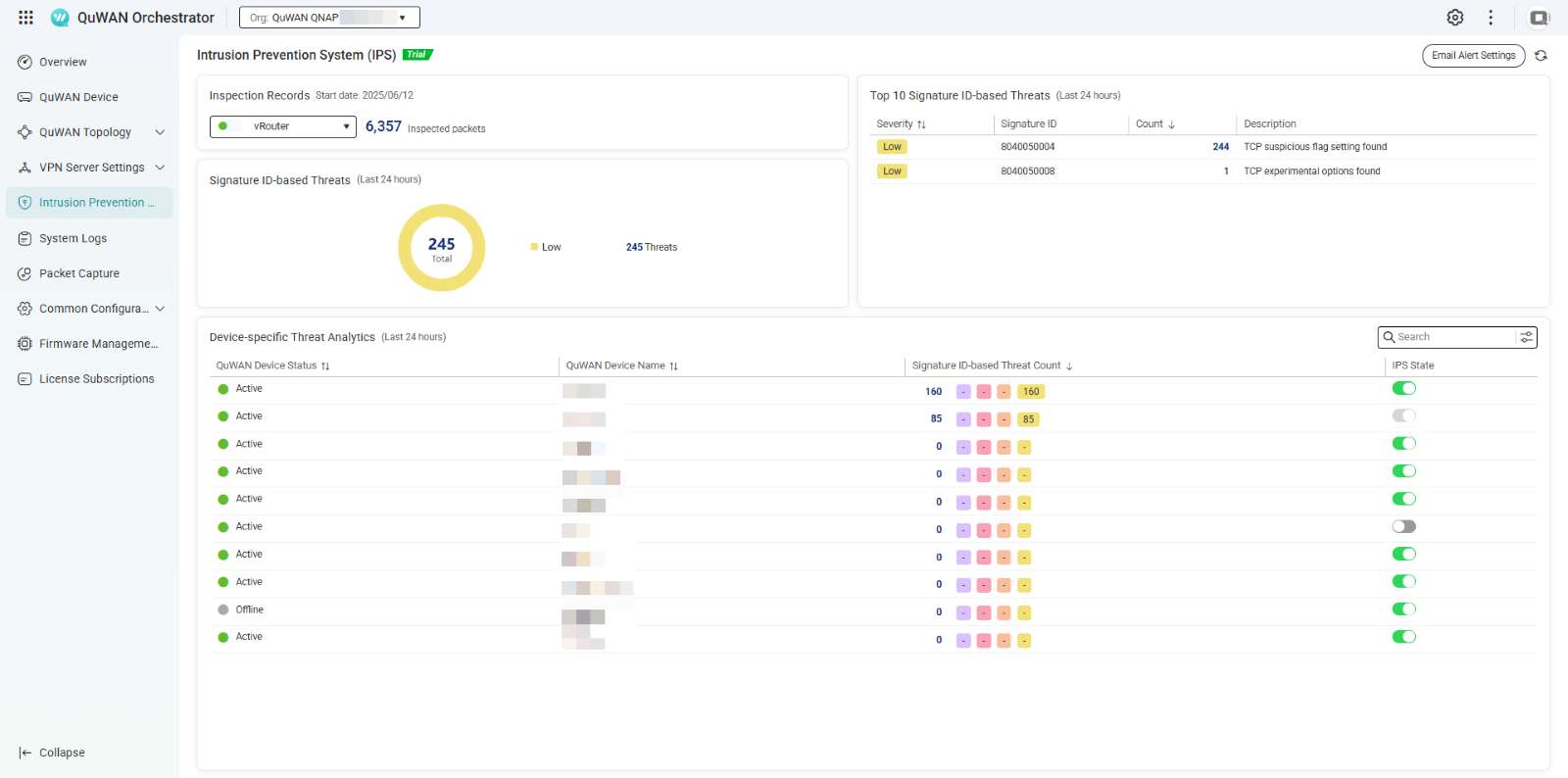
Task: Open the Org QuWAN QNAP dropdown
Action: tap(329, 18)
